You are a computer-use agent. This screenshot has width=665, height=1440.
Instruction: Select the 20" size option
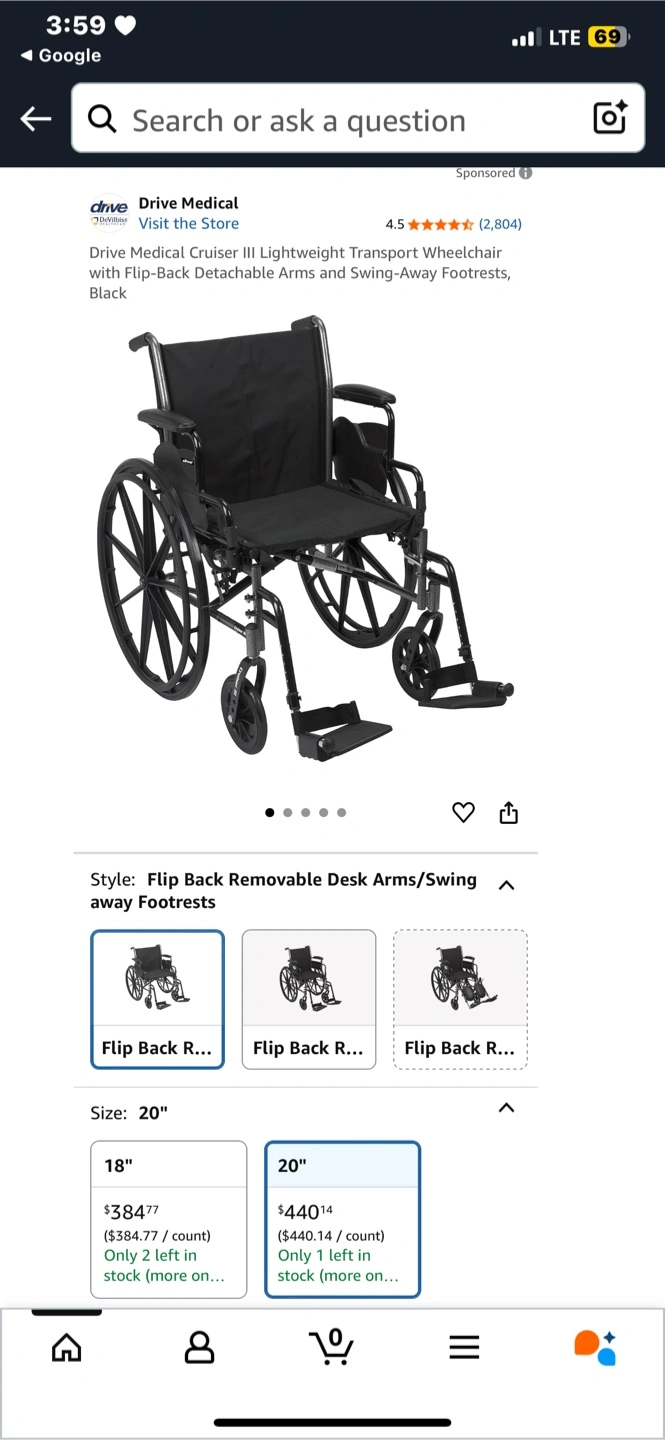click(342, 1219)
